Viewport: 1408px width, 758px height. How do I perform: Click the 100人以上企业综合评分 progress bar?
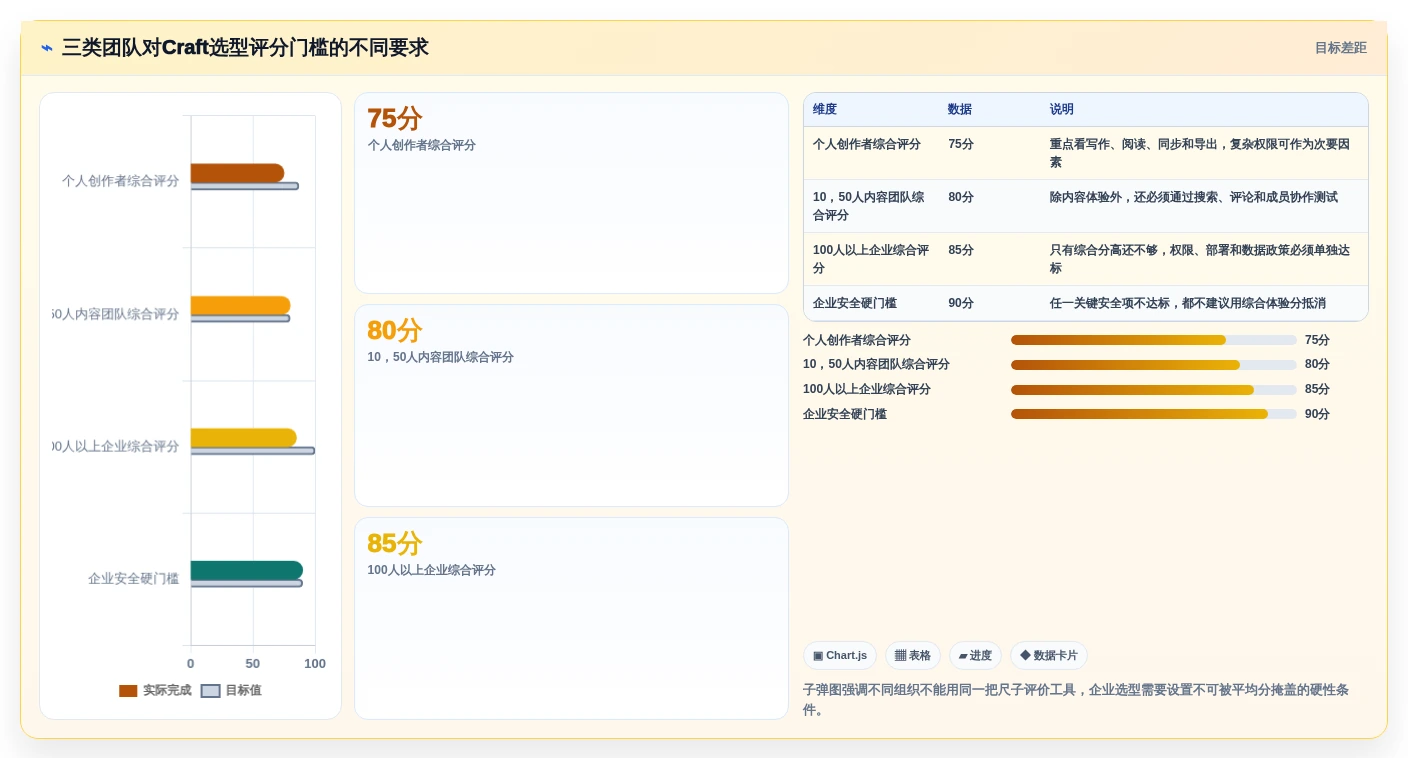point(1153,389)
